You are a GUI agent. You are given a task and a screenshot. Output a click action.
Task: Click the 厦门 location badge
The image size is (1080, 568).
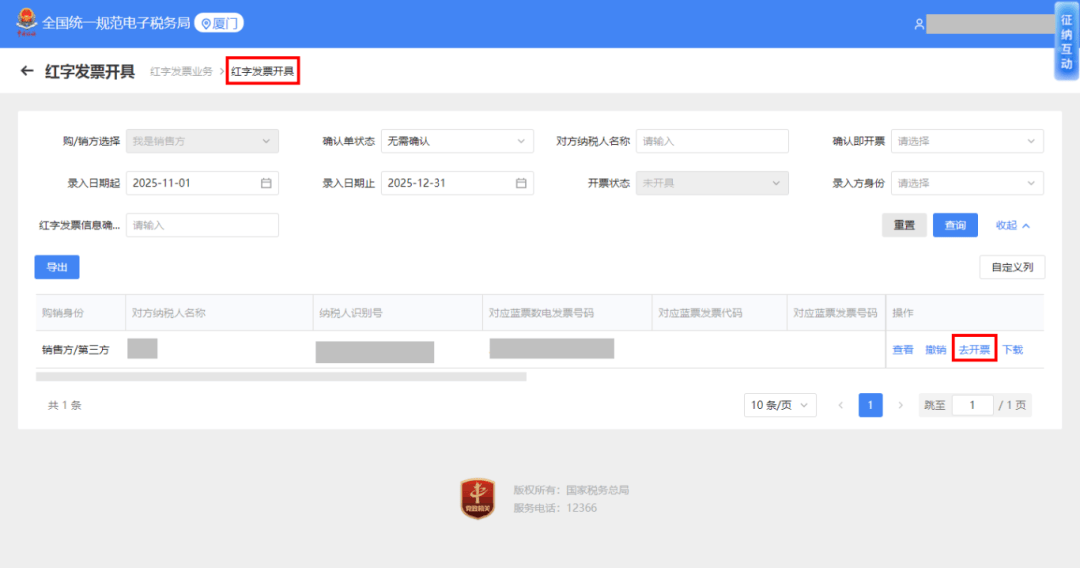click(x=219, y=23)
